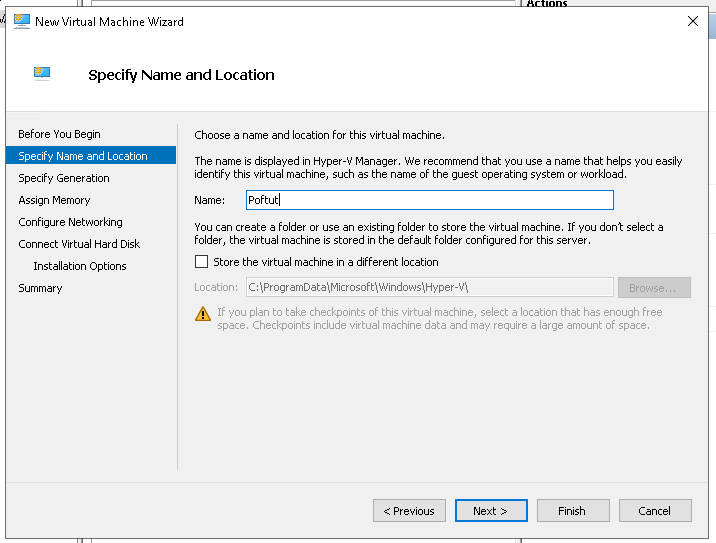Click the disabled Browse button
This screenshot has width=716, height=543.
[x=654, y=288]
